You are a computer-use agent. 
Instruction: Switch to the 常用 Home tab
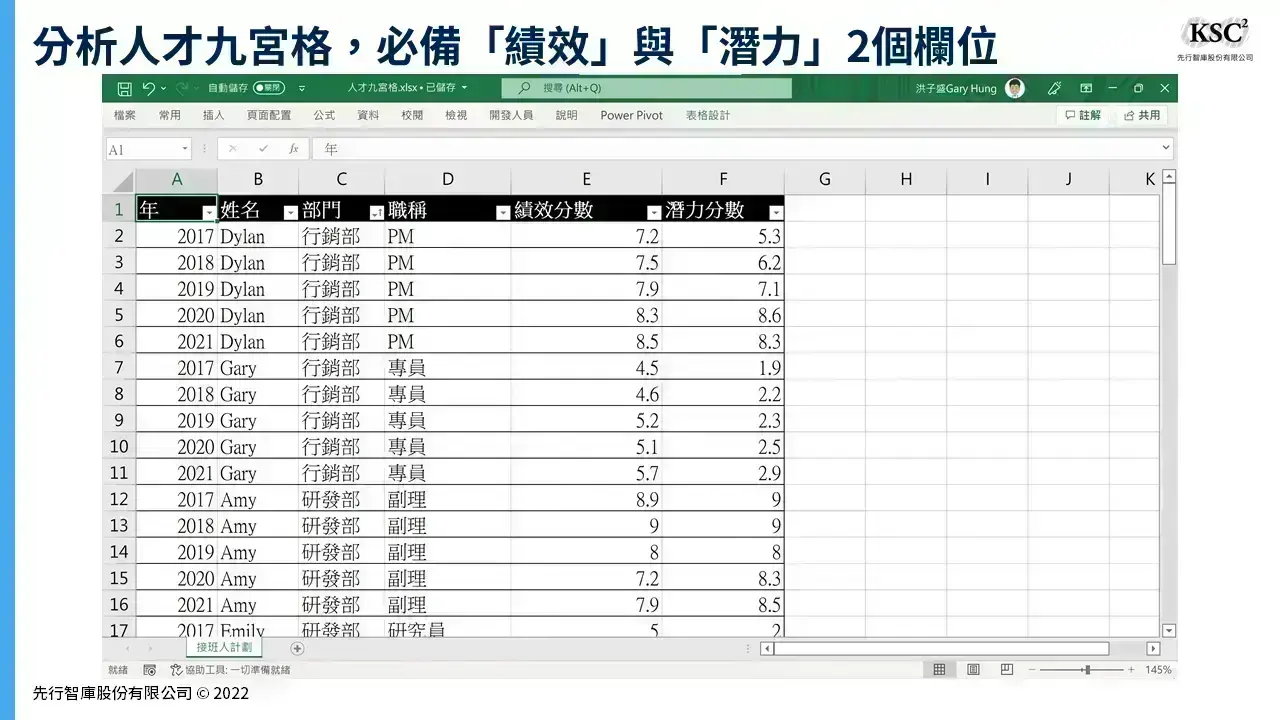tap(170, 115)
